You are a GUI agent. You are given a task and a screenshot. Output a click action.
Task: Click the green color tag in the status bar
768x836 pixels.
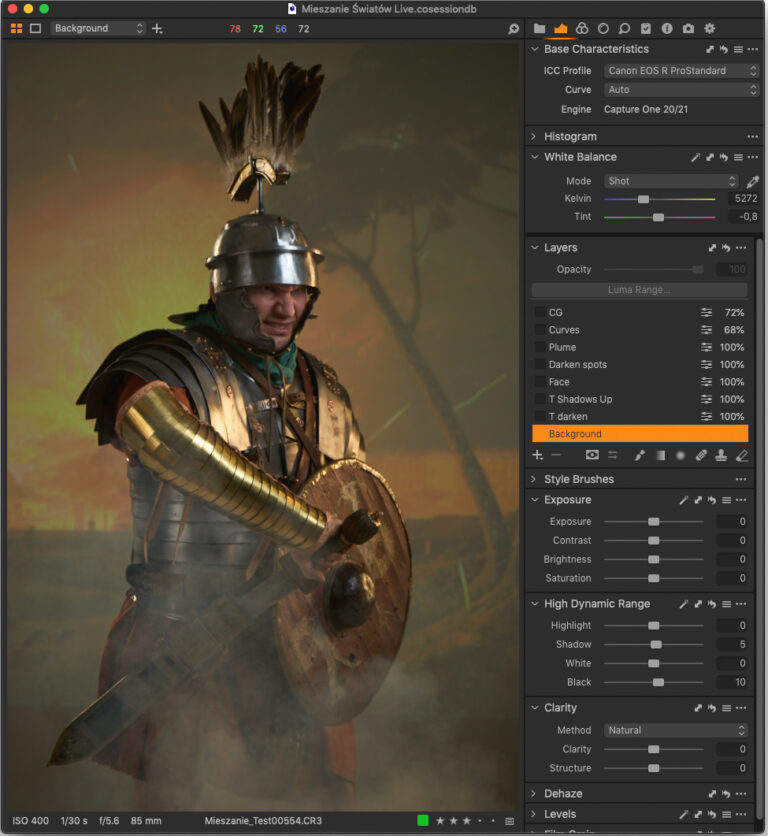[422, 821]
